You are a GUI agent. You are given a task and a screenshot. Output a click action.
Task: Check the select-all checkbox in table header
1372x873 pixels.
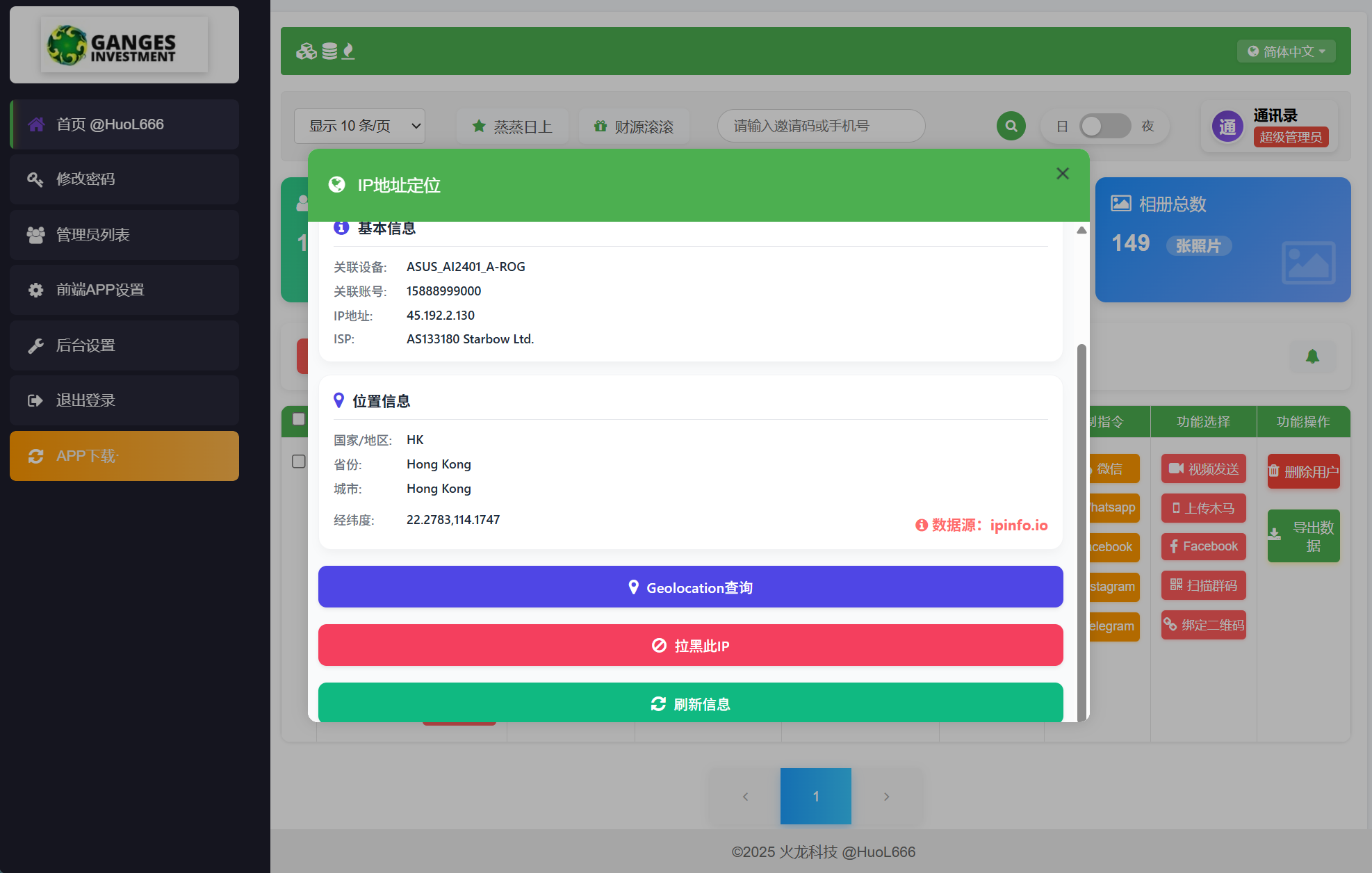click(299, 419)
